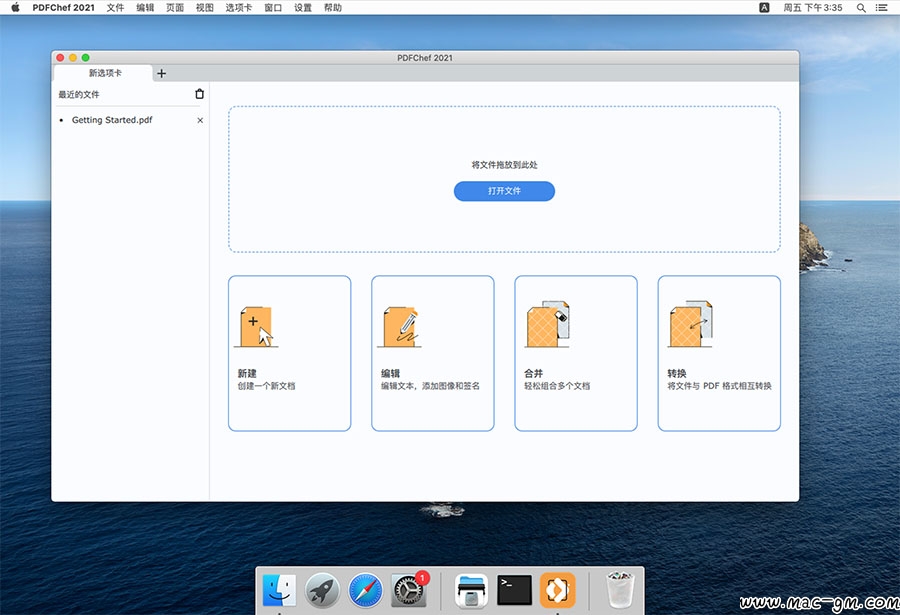Minimize the PDFChef 2021 window
Image resolution: width=900 pixels, height=615 pixels.
click(73, 57)
